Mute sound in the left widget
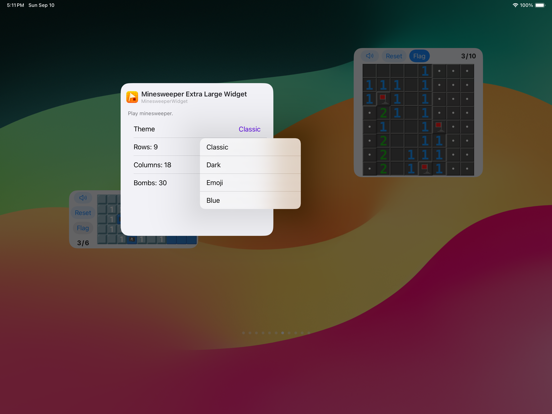This screenshot has width=552, height=414. (x=83, y=198)
